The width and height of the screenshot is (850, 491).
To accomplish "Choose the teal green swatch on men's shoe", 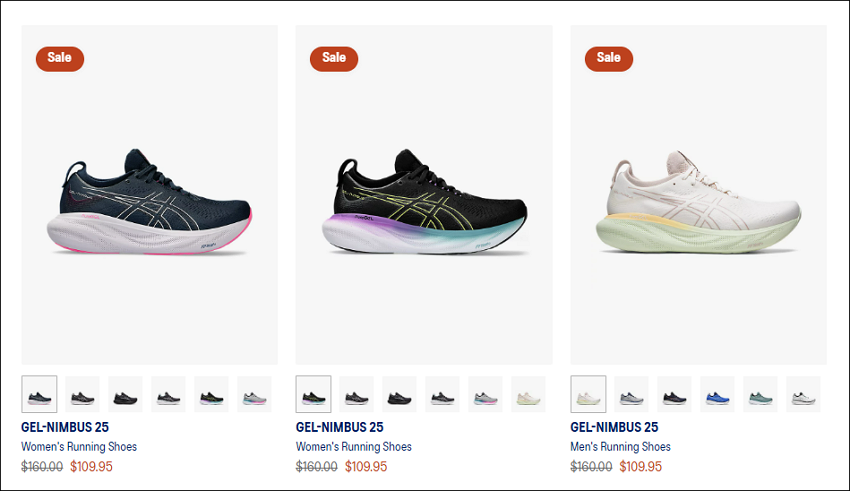I will point(761,394).
